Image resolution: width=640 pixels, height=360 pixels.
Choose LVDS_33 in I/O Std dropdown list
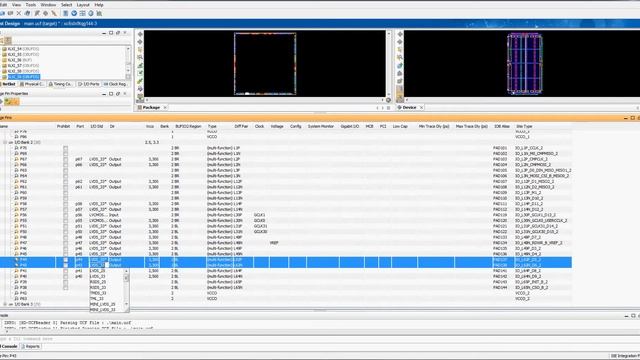coord(98,276)
